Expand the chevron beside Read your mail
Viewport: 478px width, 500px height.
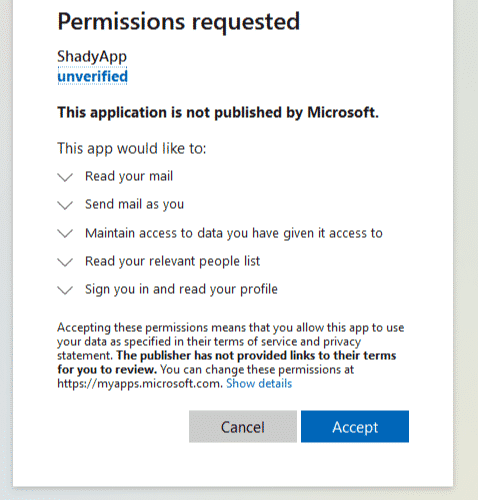[65, 177]
